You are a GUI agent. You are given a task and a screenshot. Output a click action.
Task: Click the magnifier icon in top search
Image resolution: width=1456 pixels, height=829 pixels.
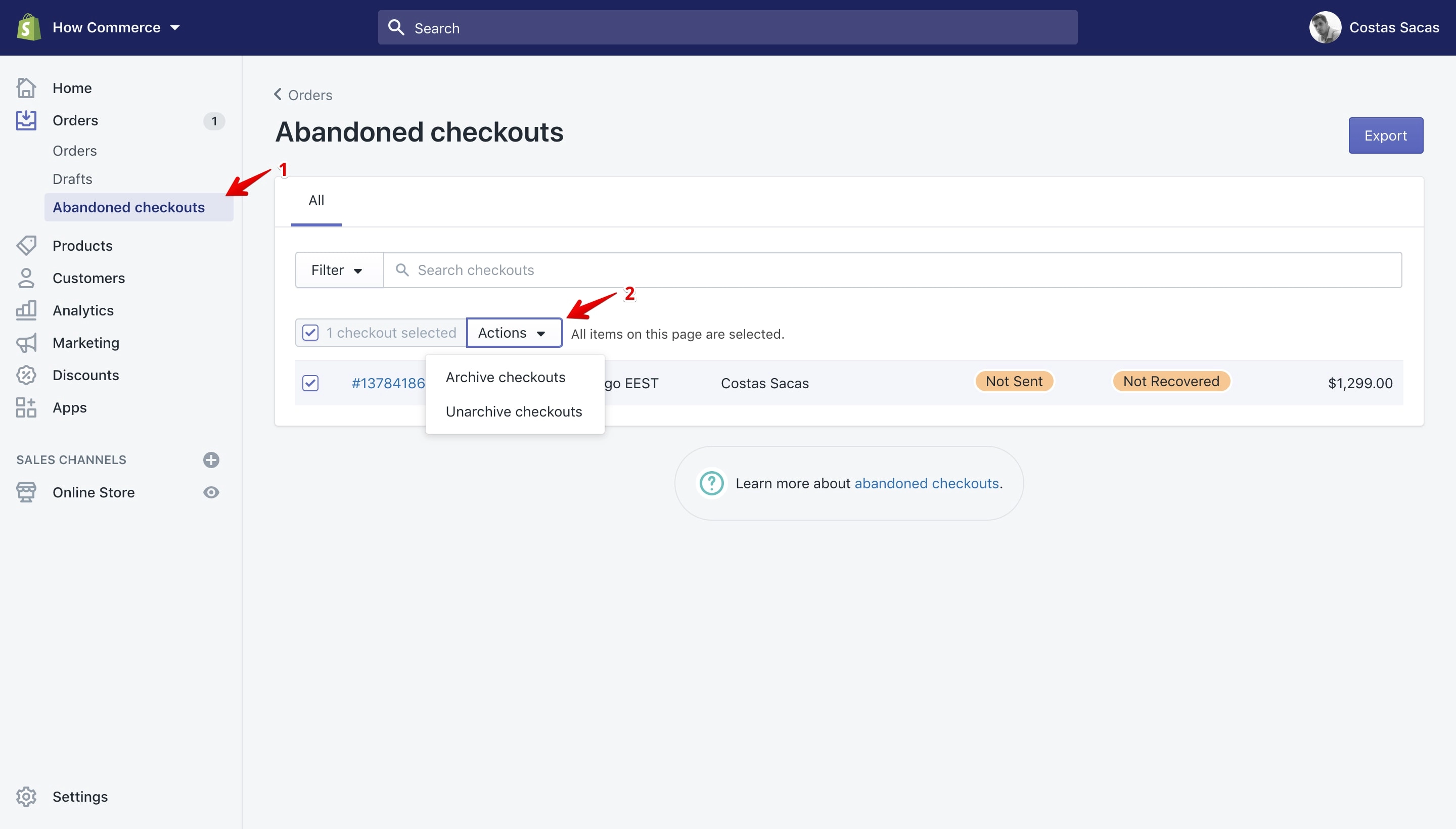396,27
